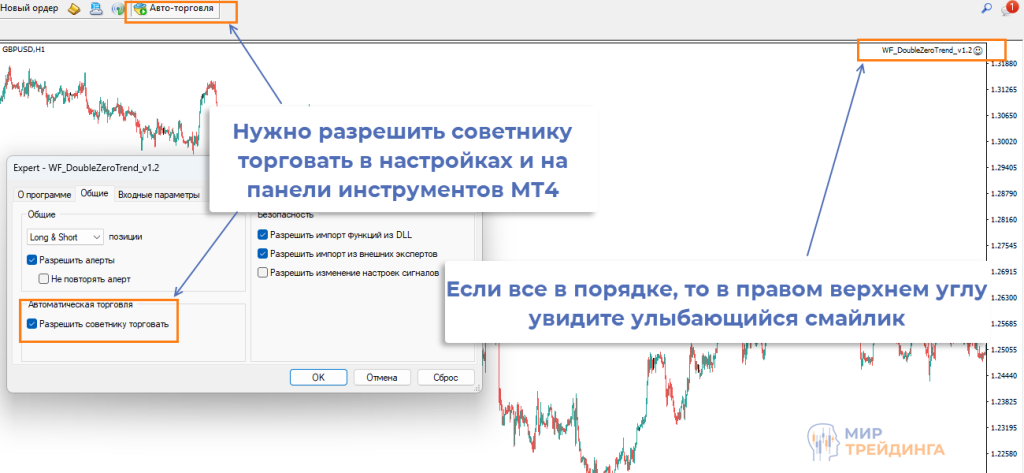Switch to the Входные параметры tab
Screen dimensions: 1024x473
159,195
